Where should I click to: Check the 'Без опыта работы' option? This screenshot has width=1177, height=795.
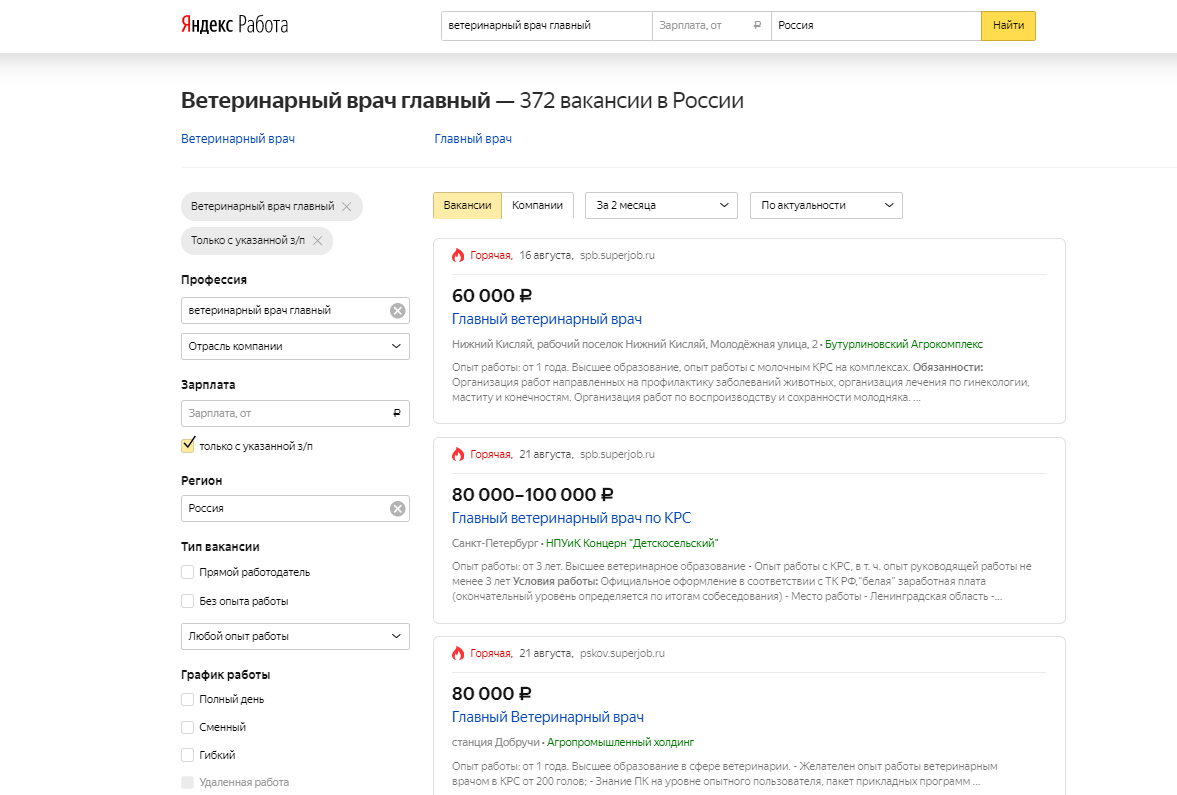[x=188, y=601]
